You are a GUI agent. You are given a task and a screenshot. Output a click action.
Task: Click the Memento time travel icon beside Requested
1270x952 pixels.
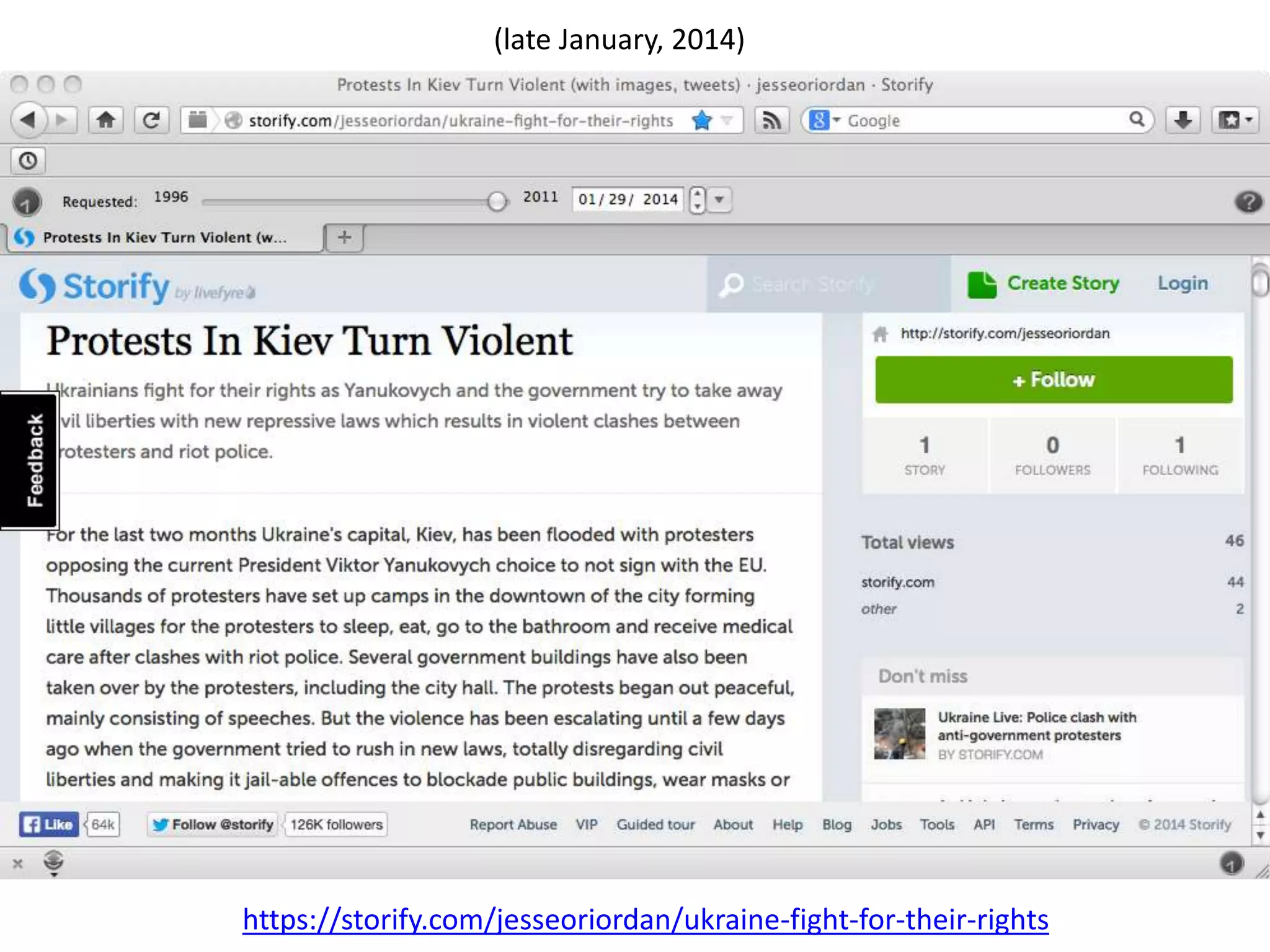coord(27,202)
